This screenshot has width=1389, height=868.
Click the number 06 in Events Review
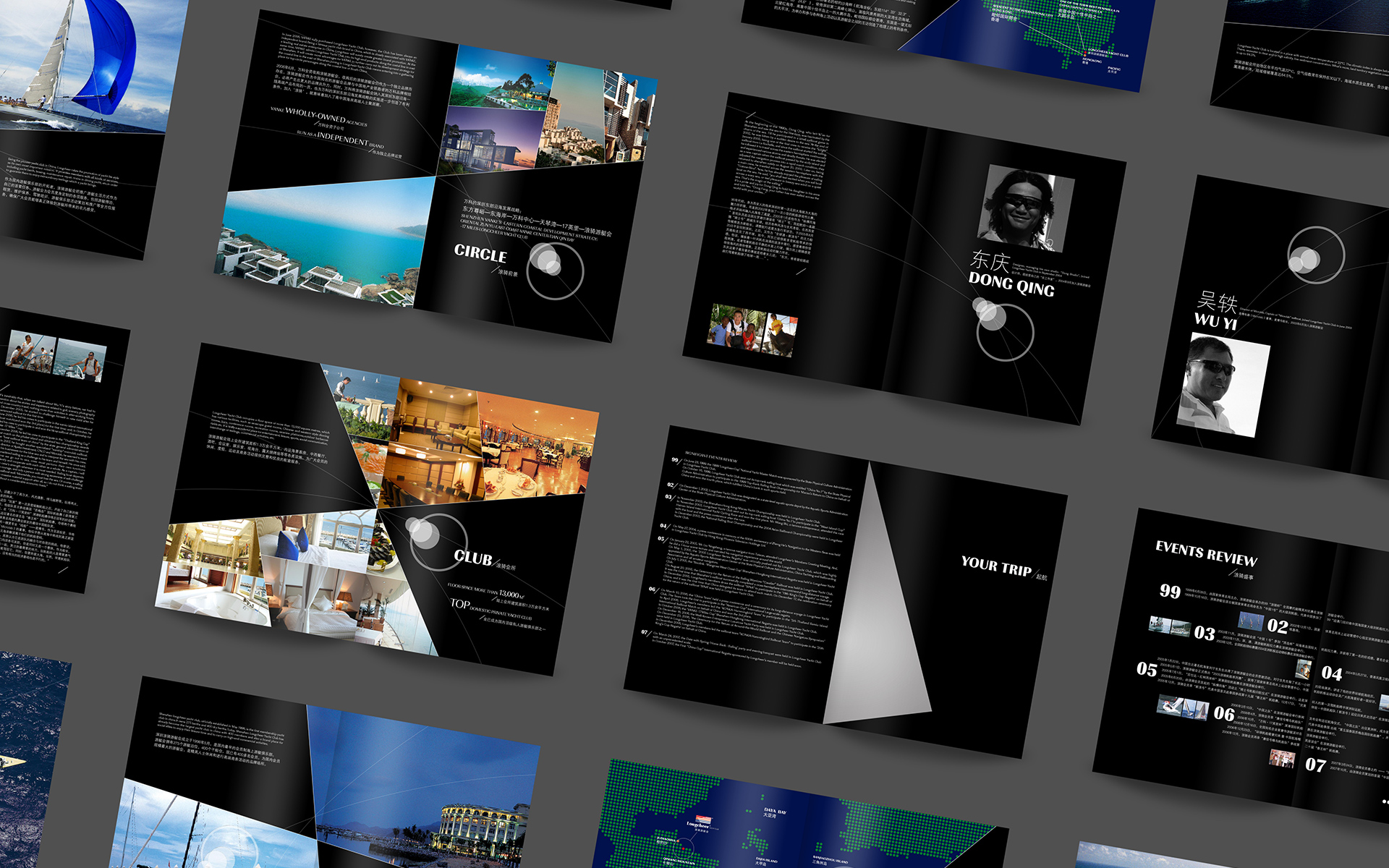click(1223, 714)
